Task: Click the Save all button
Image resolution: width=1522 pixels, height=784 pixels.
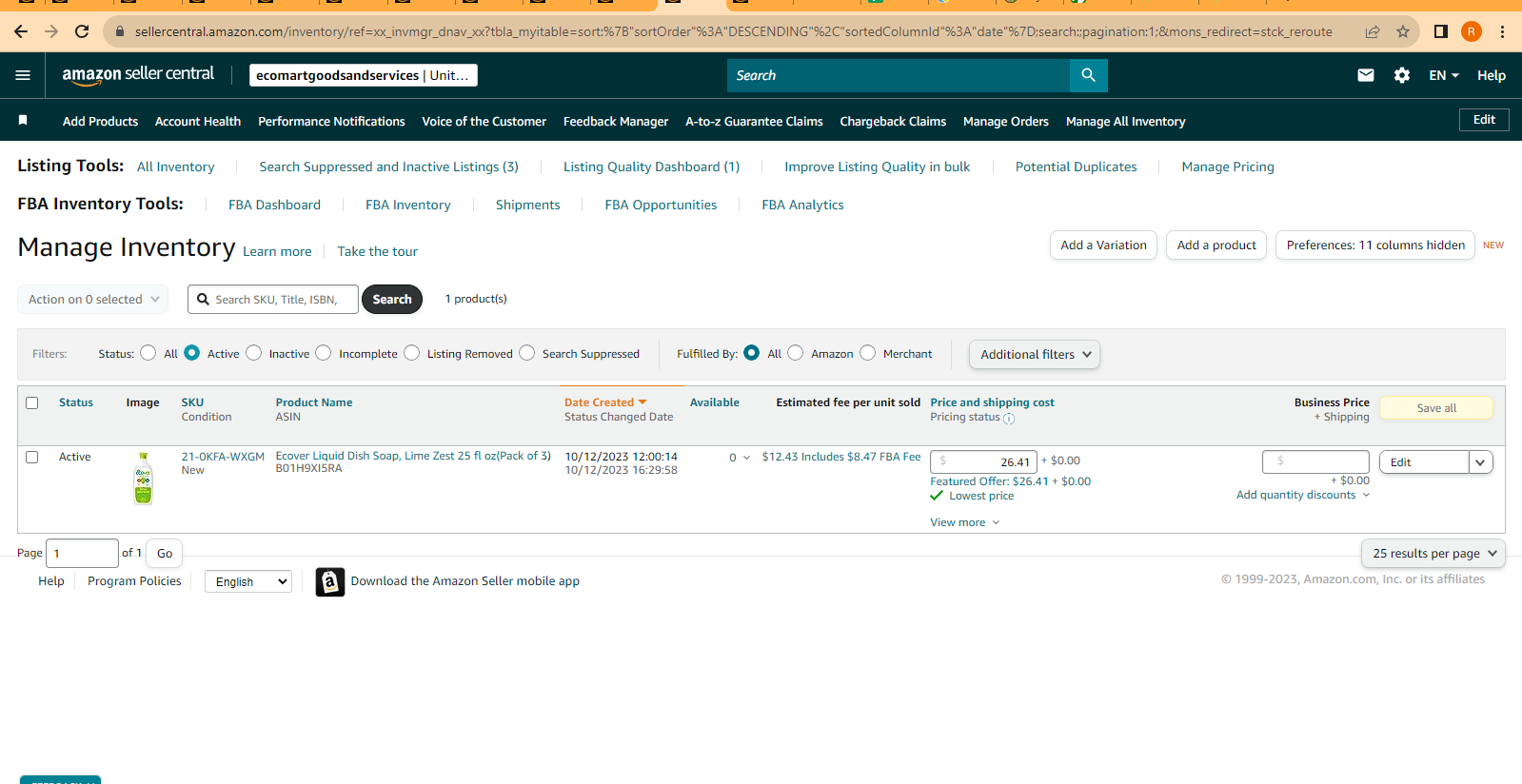Action: pos(1436,408)
